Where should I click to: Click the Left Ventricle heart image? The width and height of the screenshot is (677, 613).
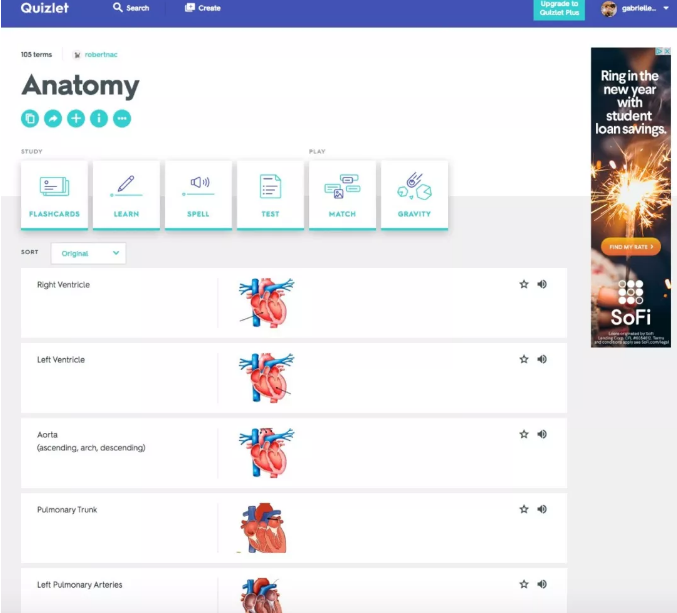click(x=266, y=378)
